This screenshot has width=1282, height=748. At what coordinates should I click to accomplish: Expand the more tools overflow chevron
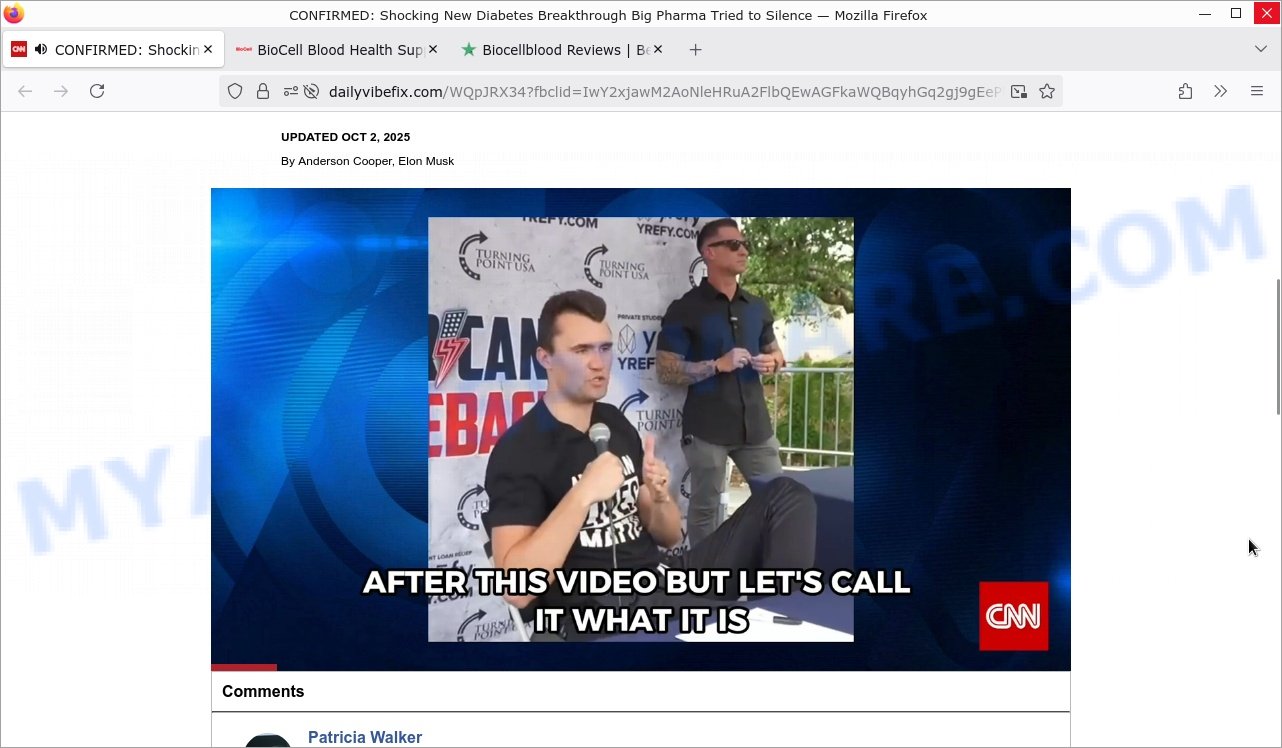[x=1220, y=91]
